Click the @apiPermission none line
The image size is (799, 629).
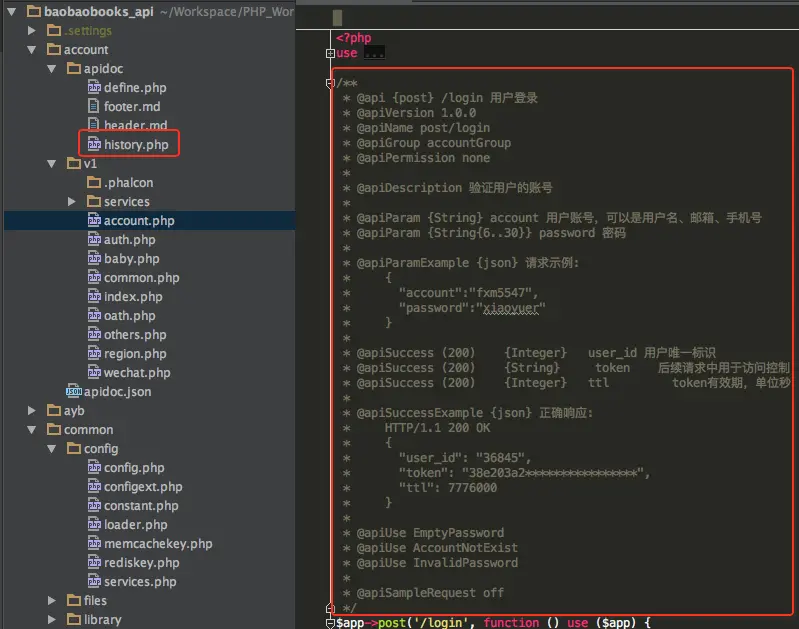pyautogui.click(x=423, y=158)
